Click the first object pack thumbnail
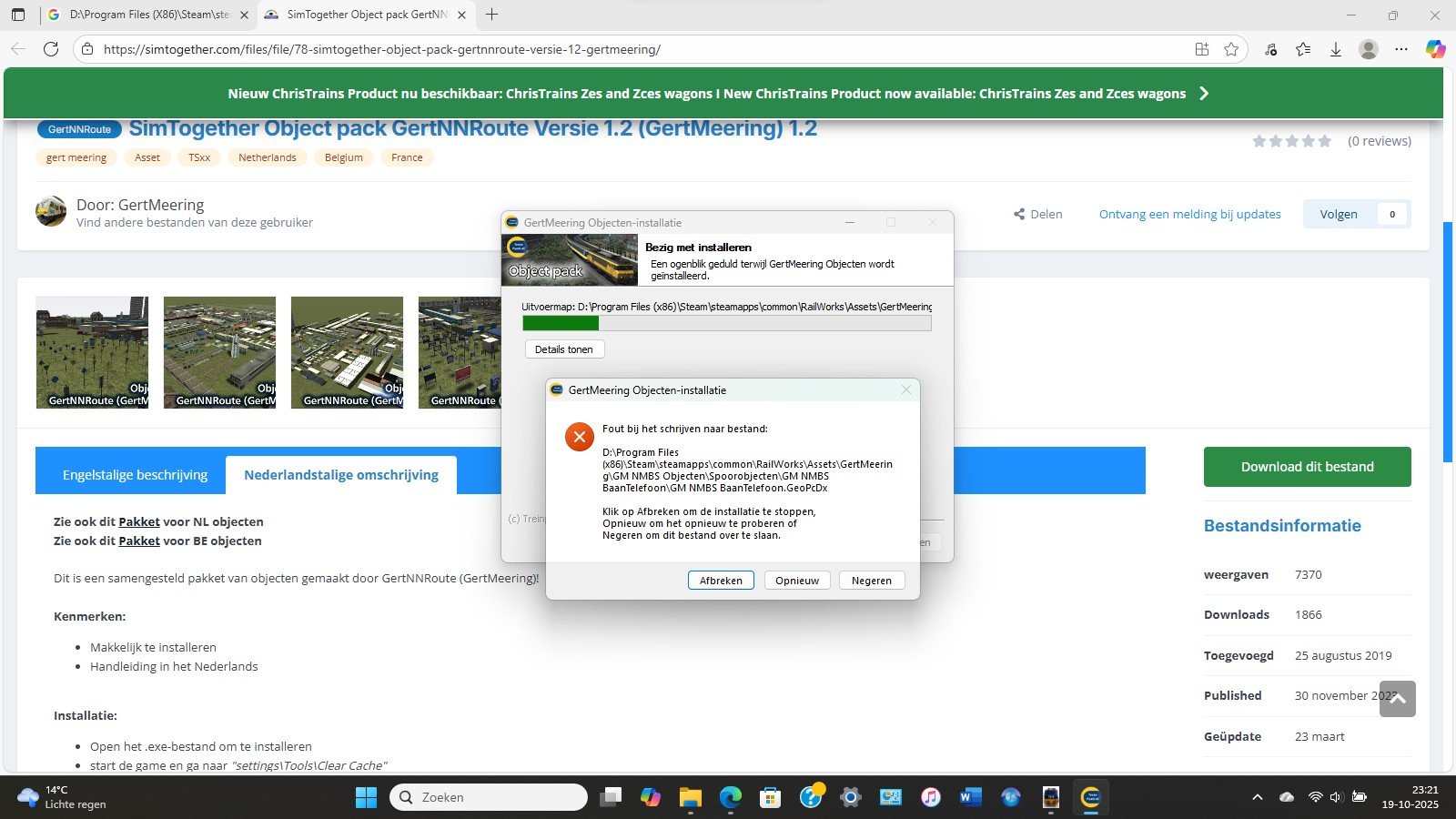Image resolution: width=1456 pixels, height=819 pixels. [x=92, y=352]
